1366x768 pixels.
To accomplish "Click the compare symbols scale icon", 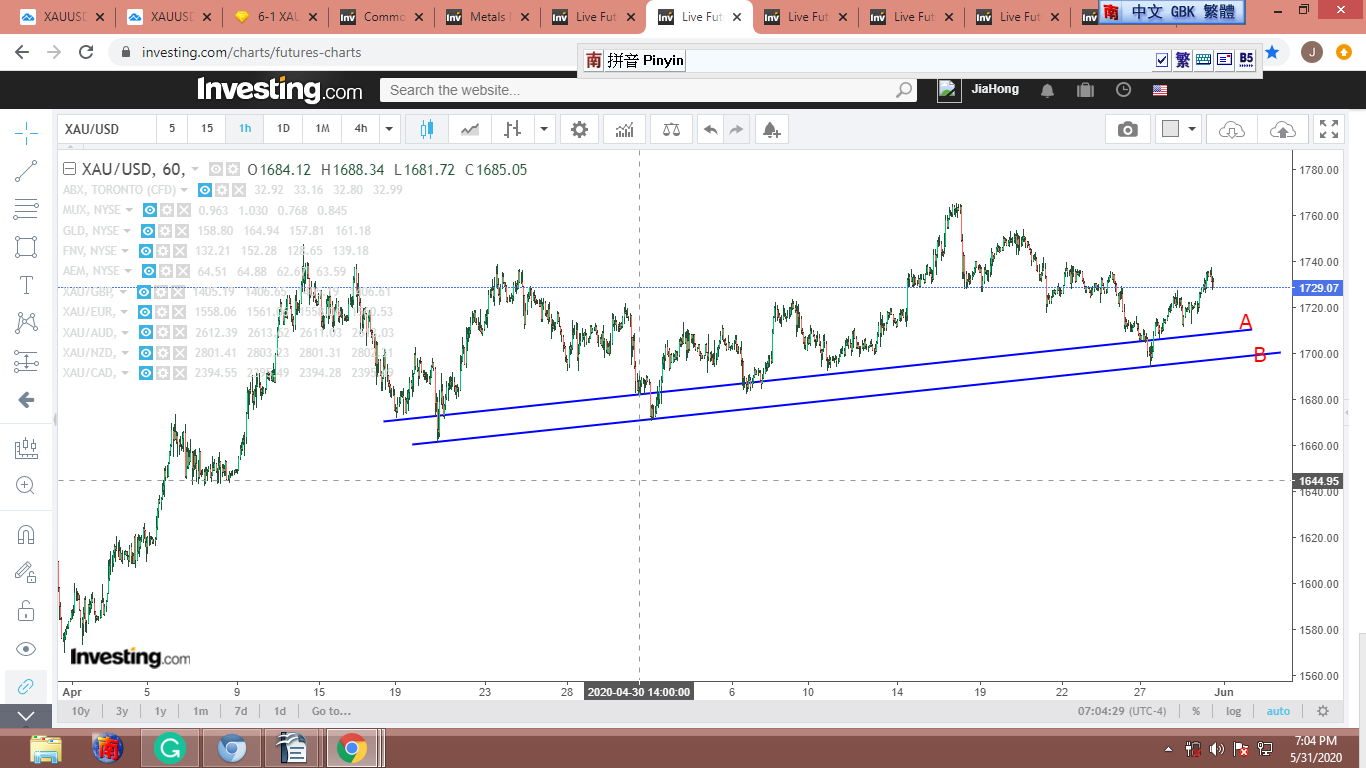I will 670,129.
